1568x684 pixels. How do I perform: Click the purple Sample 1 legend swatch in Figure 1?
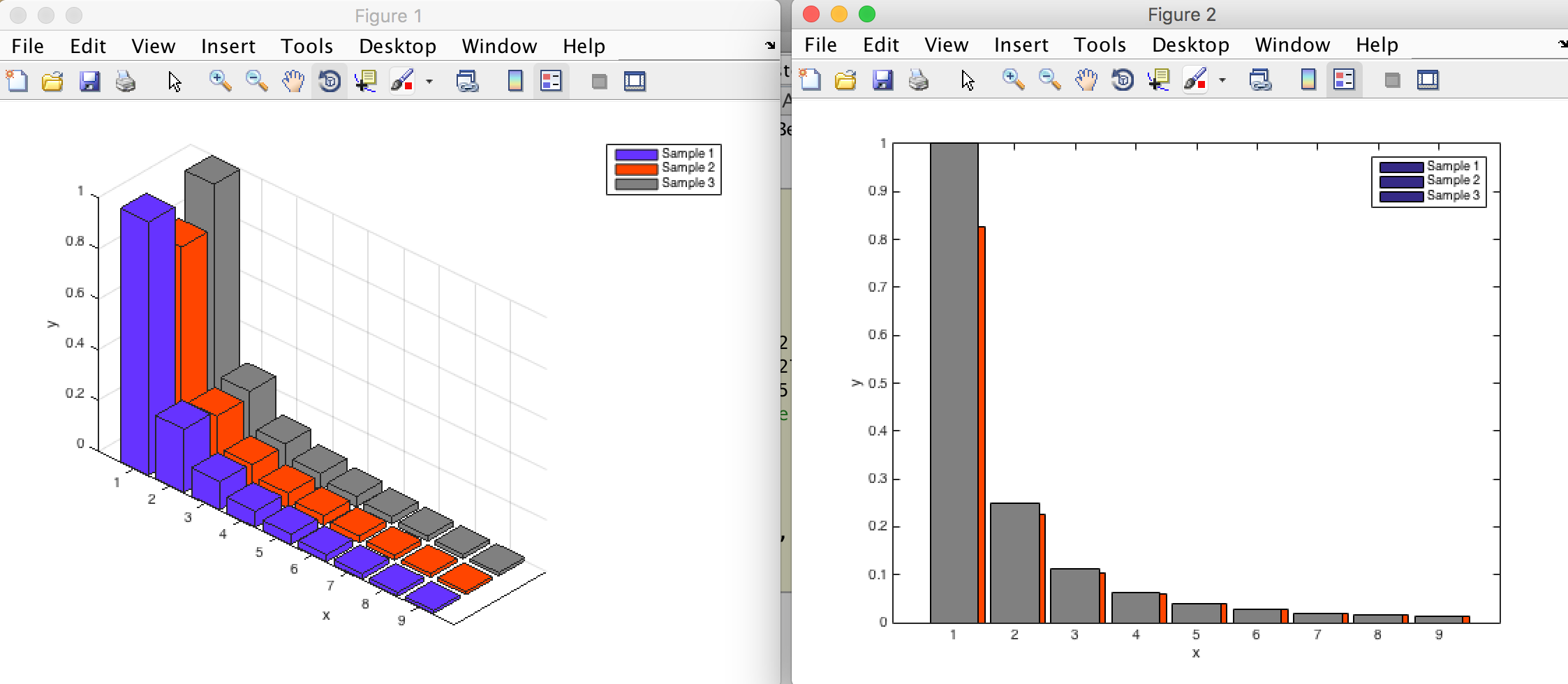click(635, 154)
